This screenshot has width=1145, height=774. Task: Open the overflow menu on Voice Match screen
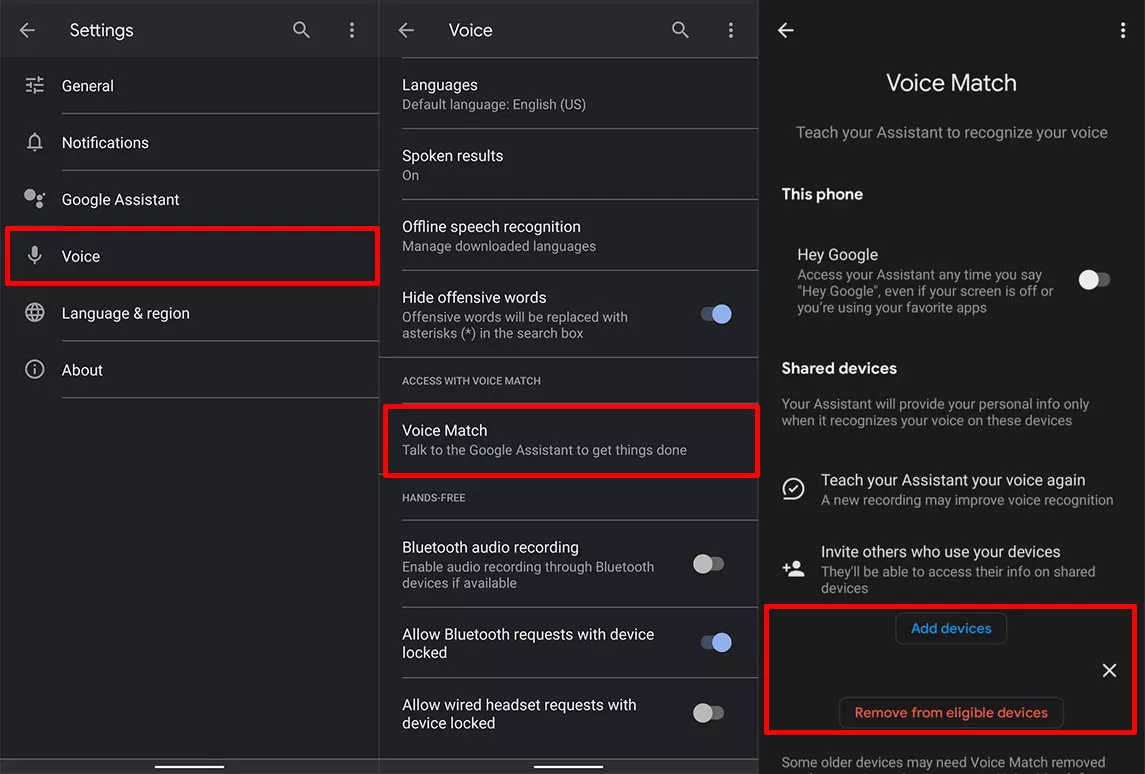pyautogui.click(x=1123, y=30)
